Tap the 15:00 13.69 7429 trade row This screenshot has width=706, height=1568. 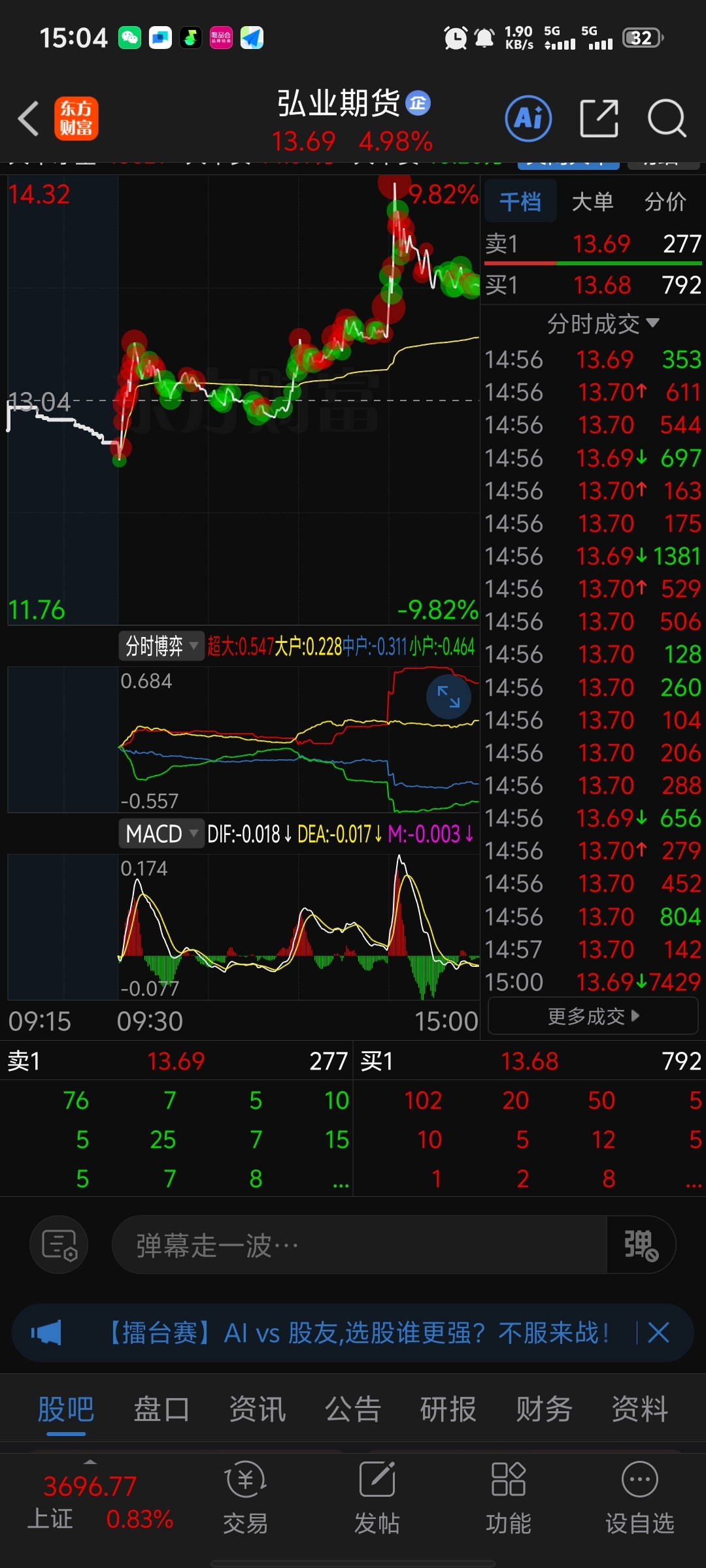(593, 981)
